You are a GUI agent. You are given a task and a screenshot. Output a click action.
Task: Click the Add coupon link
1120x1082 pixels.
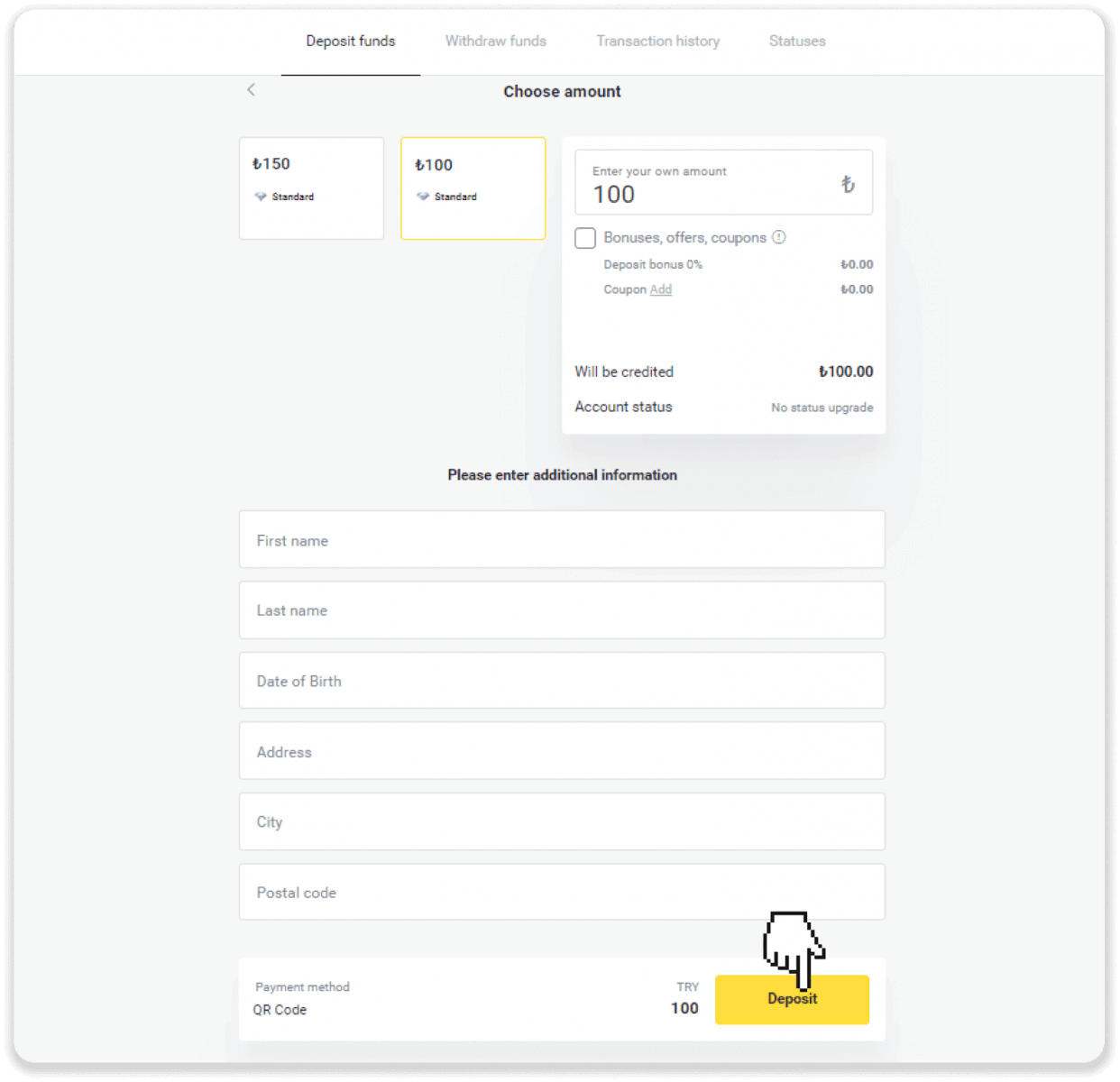tap(661, 289)
